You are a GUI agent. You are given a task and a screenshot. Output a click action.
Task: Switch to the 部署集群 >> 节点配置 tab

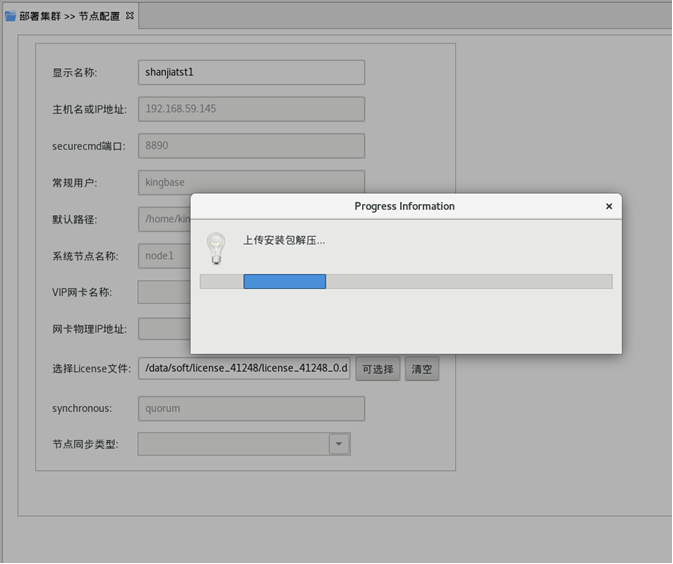tap(68, 16)
